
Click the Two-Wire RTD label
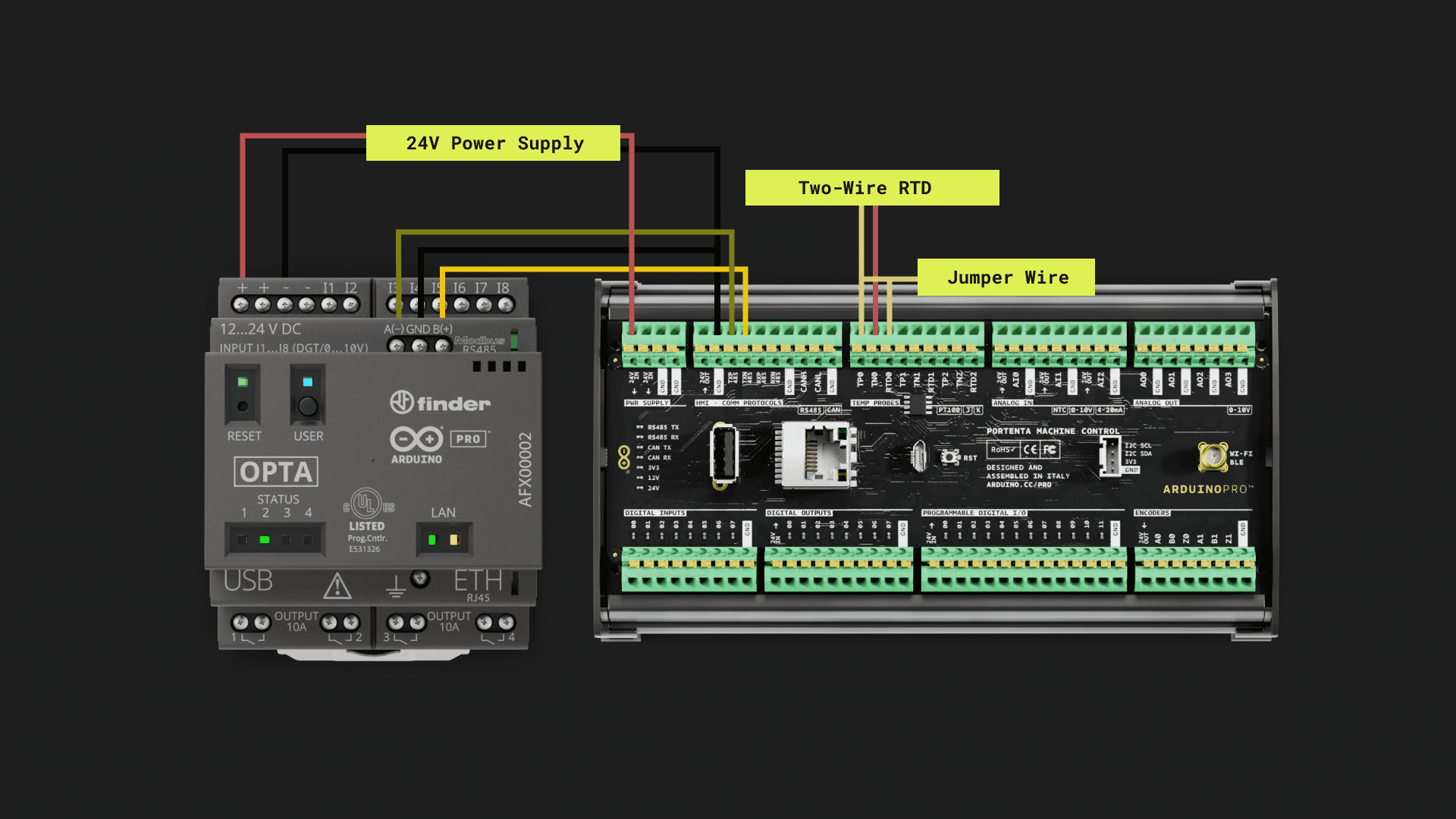[872, 188]
